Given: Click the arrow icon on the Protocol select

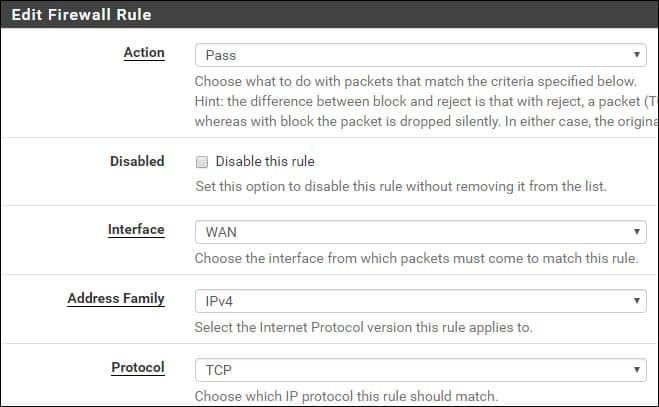Looking at the screenshot, I should click(637, 369).
